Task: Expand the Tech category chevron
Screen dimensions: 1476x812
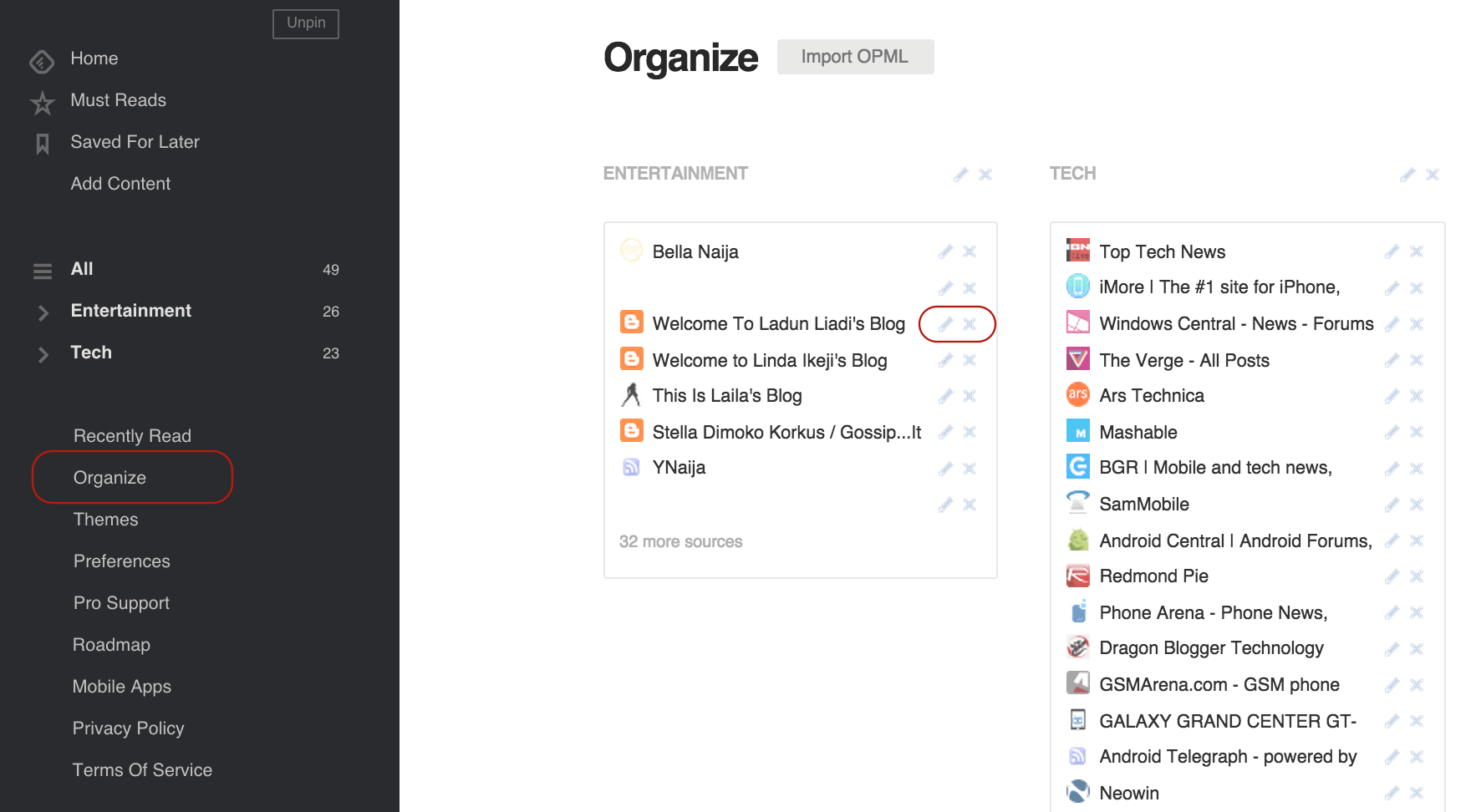Action: click(43, 354)
